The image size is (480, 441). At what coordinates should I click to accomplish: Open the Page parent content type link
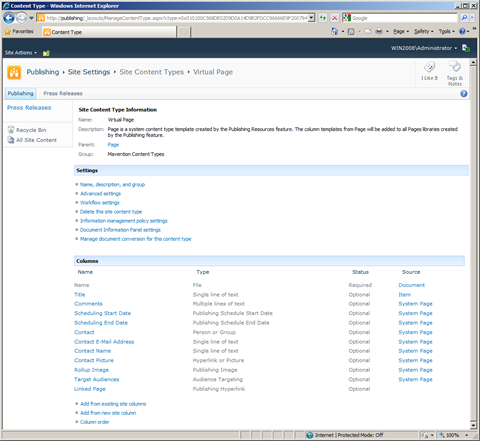coord(113,145)
